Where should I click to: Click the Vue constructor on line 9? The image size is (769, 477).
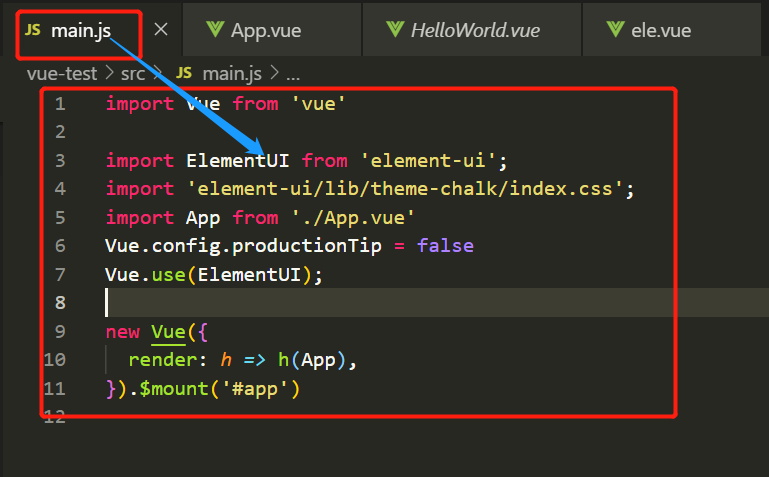[168, 332]
